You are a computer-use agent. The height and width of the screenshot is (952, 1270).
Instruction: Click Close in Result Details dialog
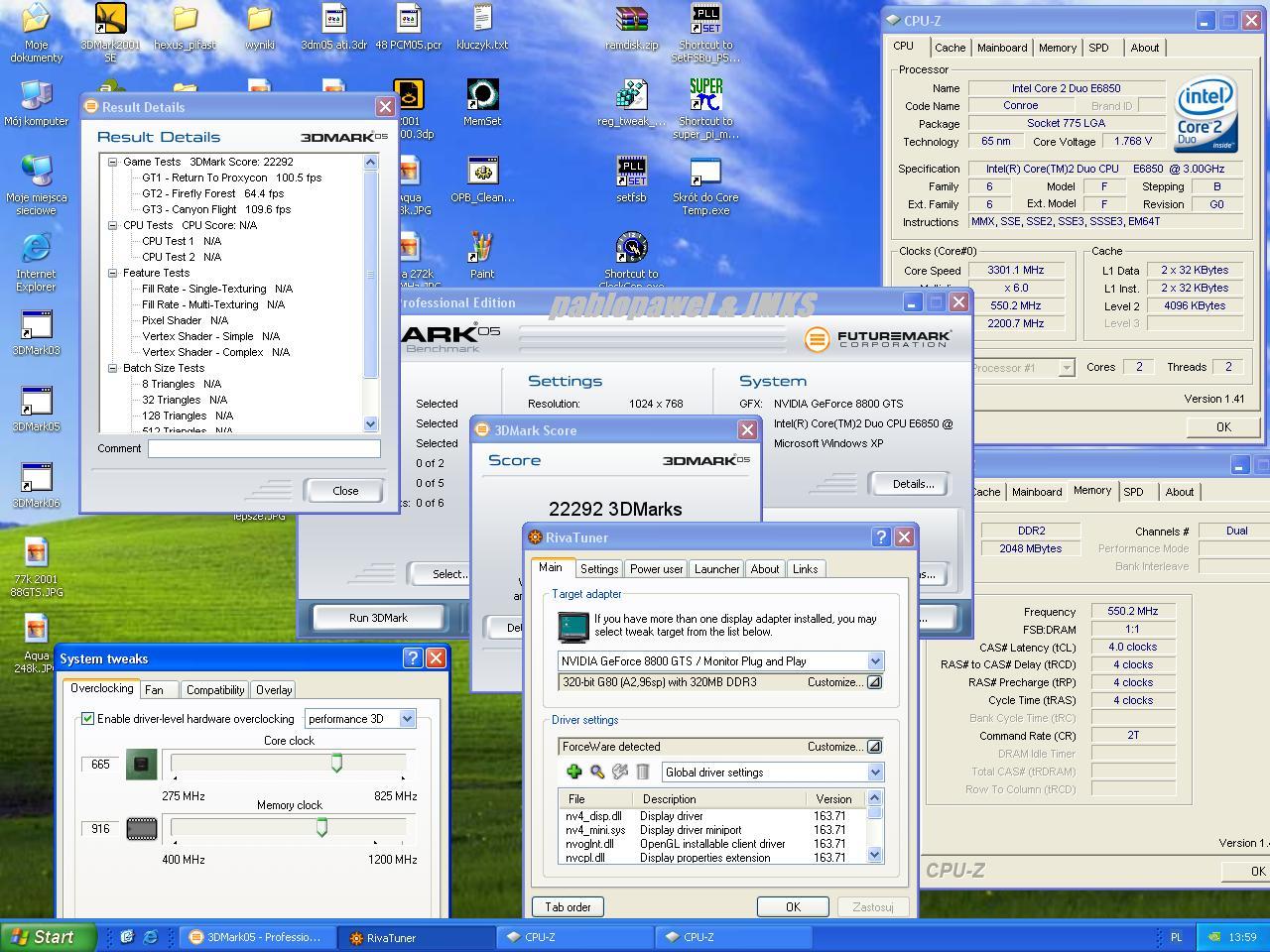tap(345, 491)
